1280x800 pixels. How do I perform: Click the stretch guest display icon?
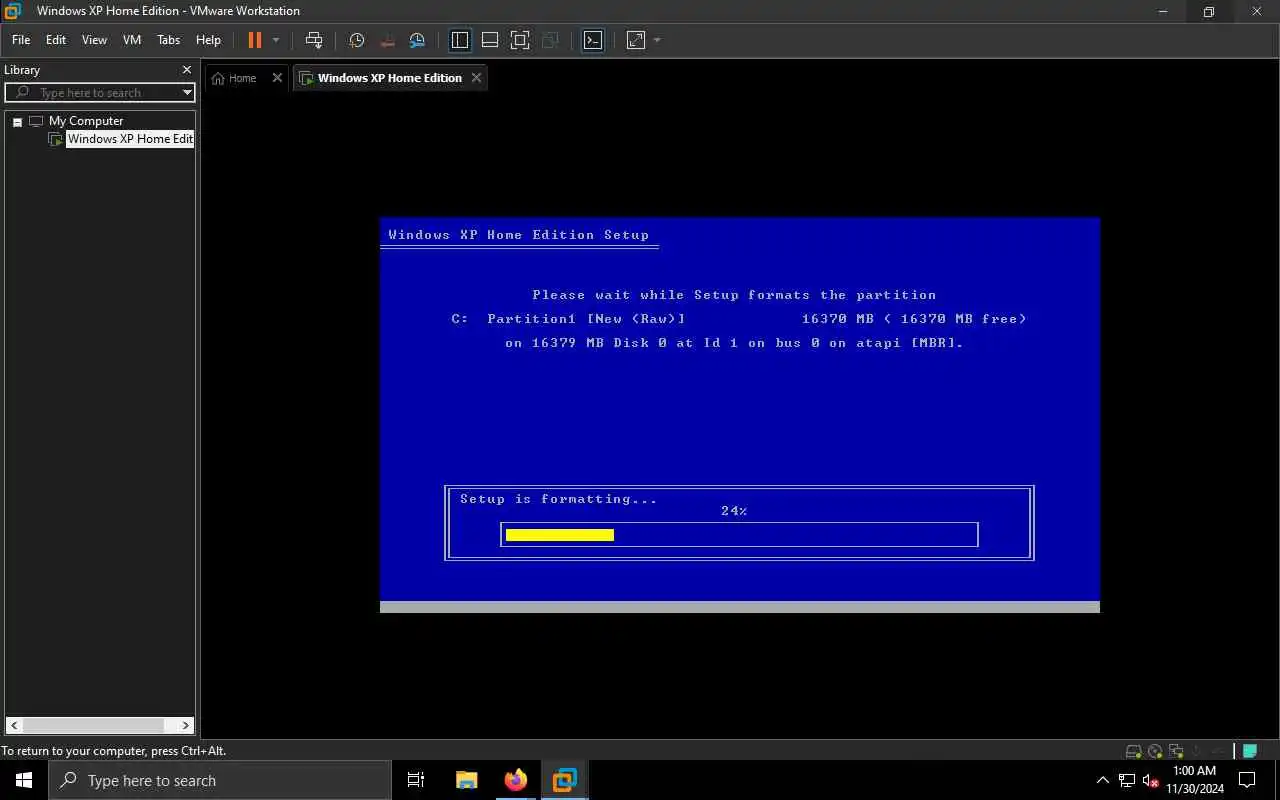point(636,40)
